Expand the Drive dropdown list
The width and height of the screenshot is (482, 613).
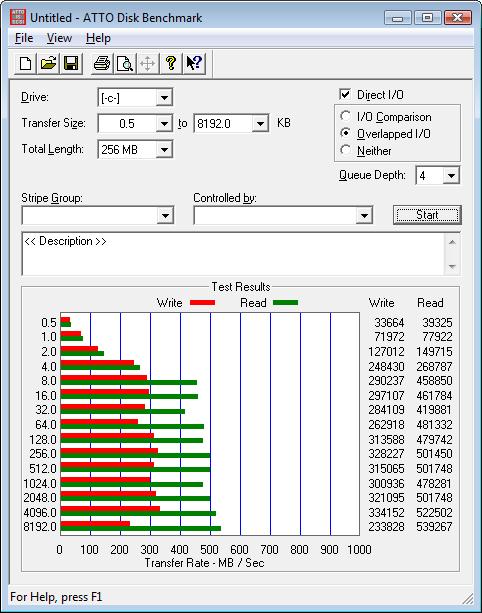[x=164, y=97]
